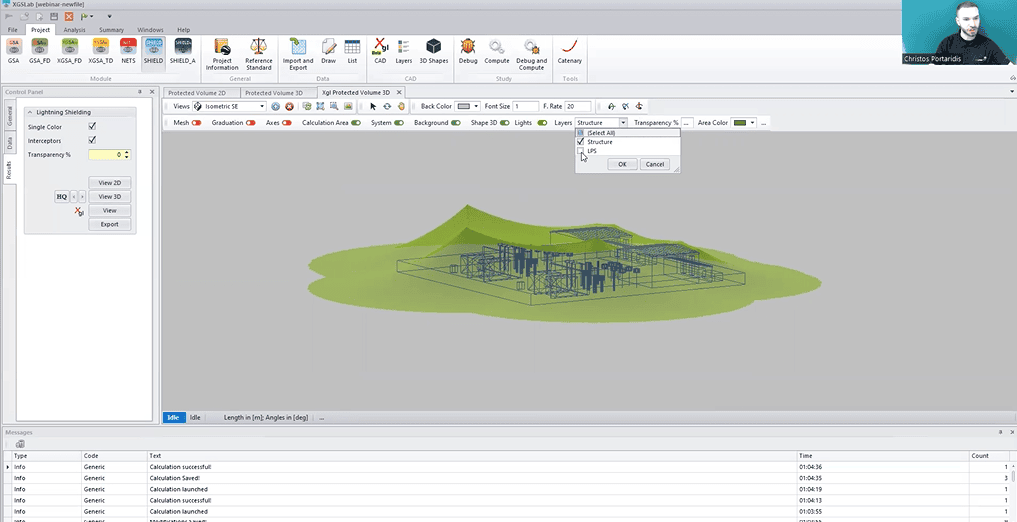Open 3D Shapes in ribbon
This screenshot has height=522, width=1017.
tap(433, 51)
